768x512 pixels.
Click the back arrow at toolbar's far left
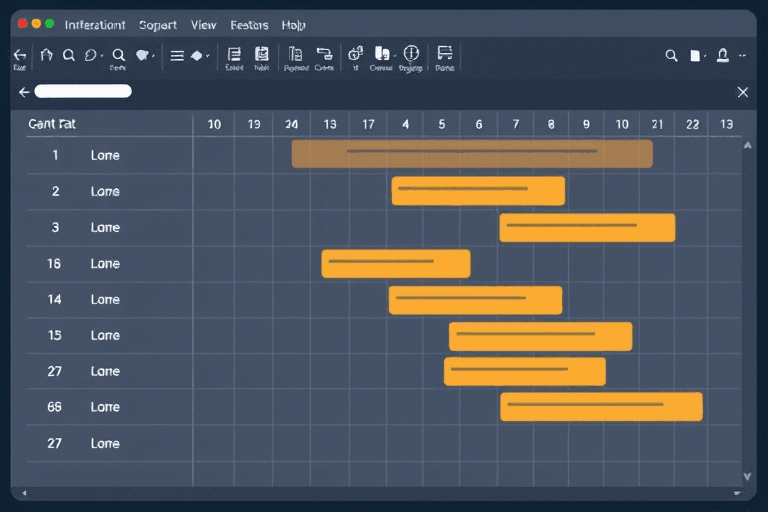pos(19,55)
